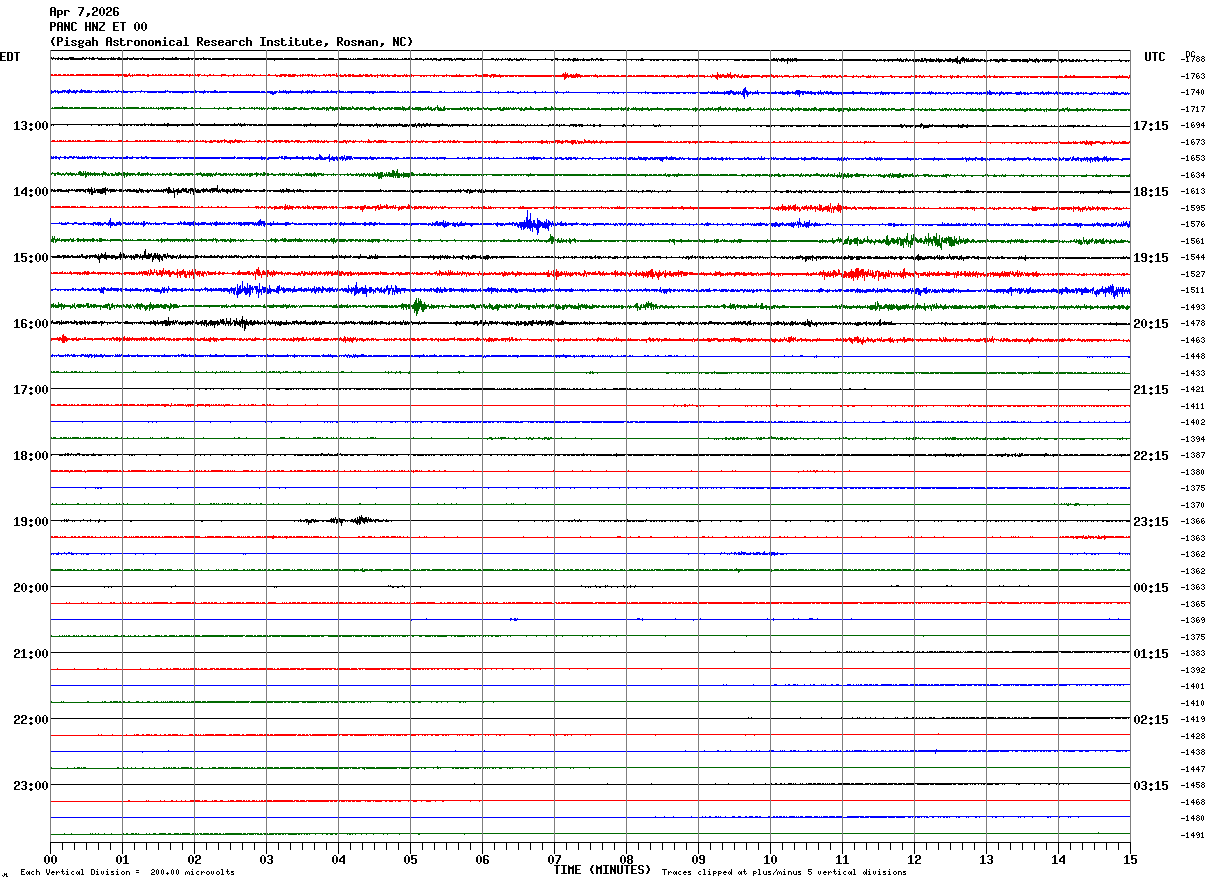Click the EDT timezone column header

point(10,57)
